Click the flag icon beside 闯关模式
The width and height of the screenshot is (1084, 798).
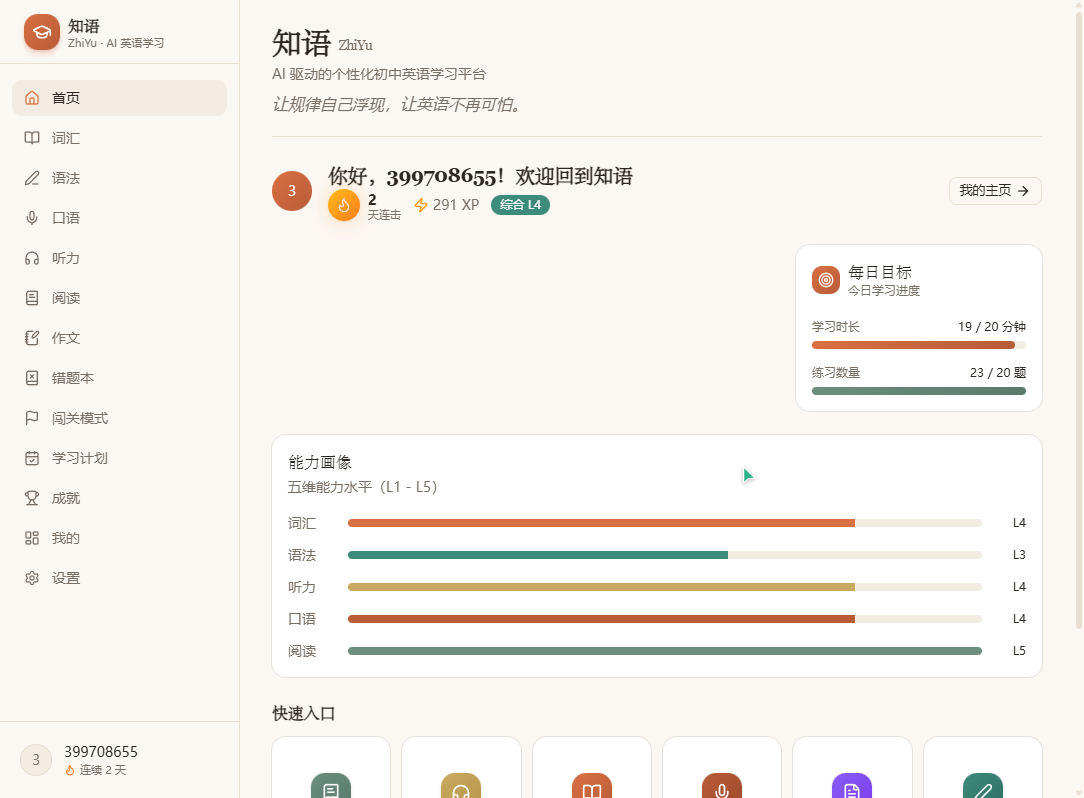[x=32, y=418]
